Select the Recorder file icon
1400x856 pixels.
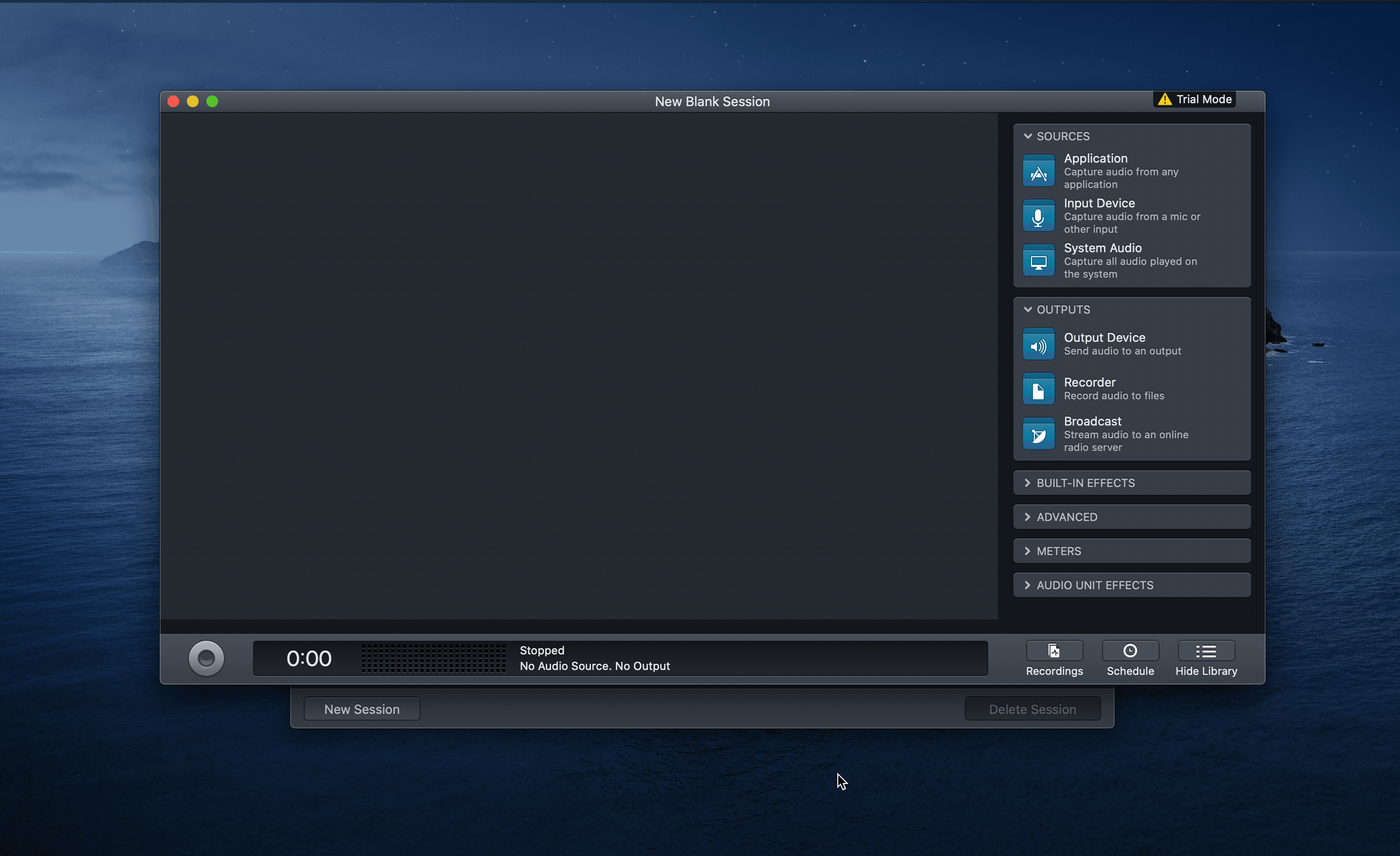[1038, 390]
